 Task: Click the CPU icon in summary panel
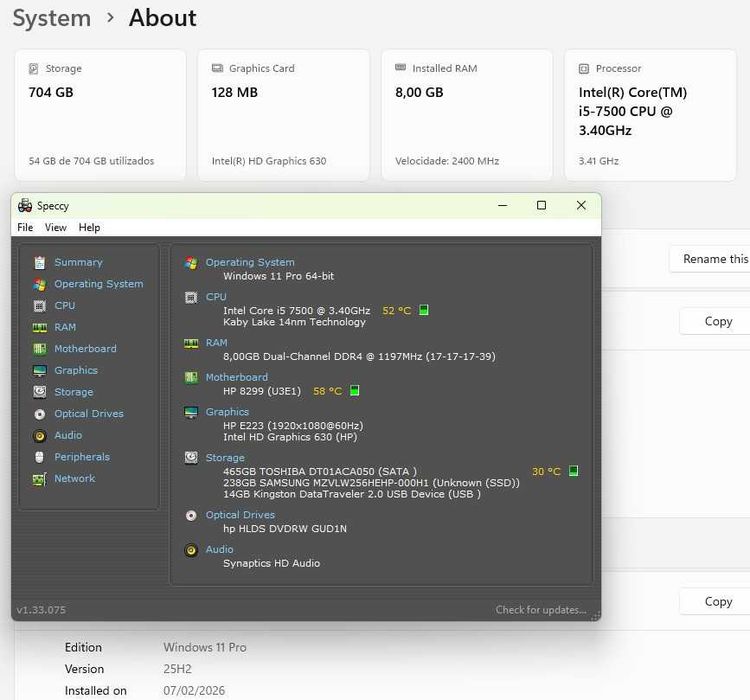coord(191,298)
